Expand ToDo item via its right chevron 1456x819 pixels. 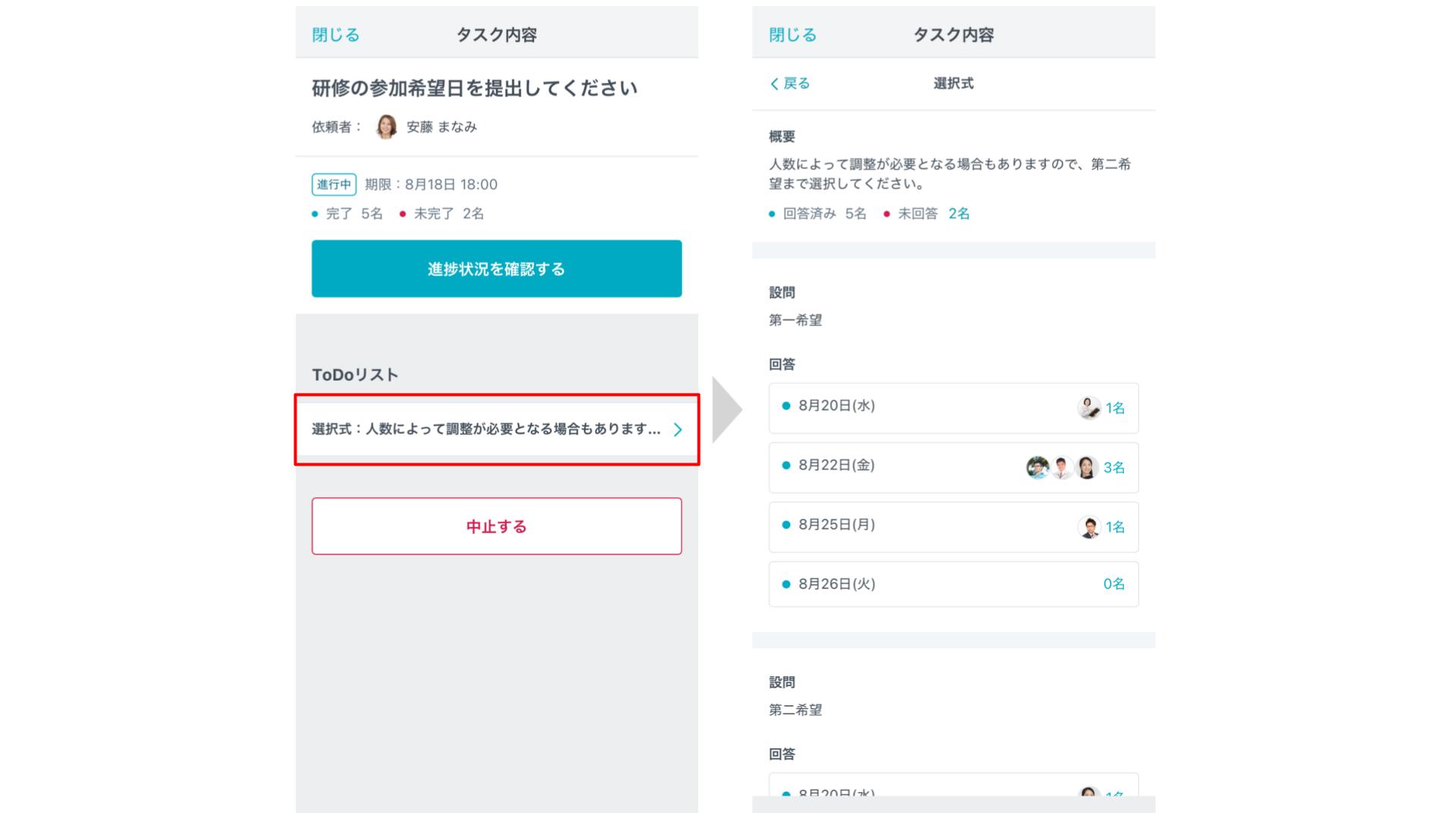[x=678, y=430]
